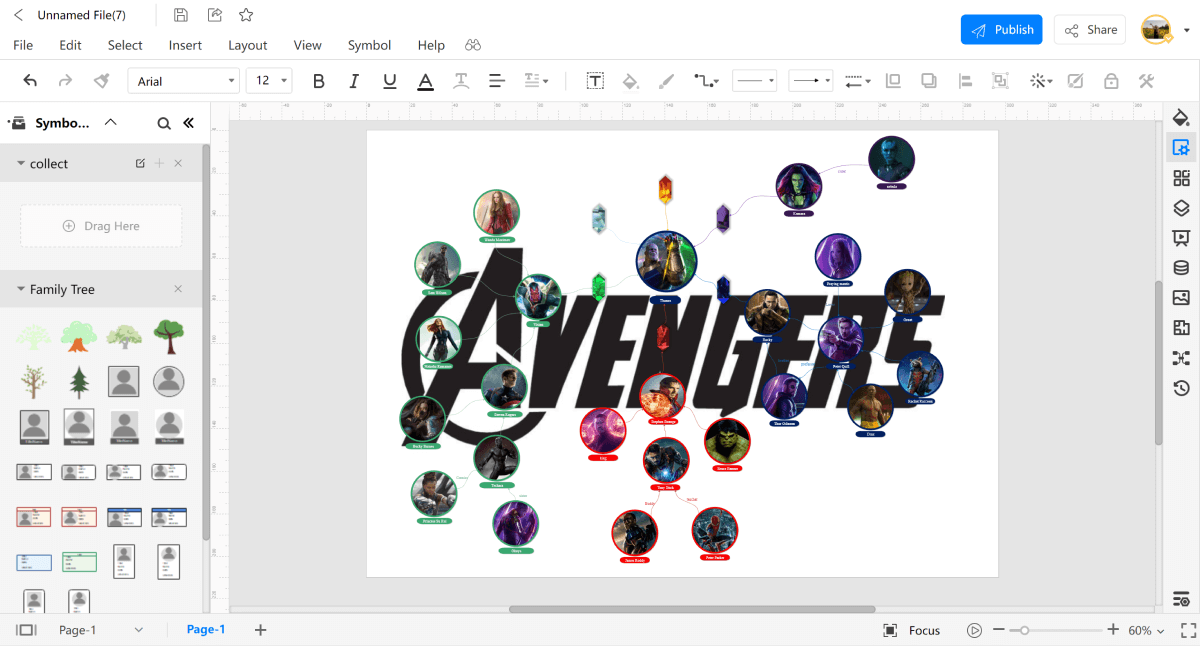The width and height of the screenshot is (1200, 646).
Task: Select the connector tool
Action: tap(705, 81)
